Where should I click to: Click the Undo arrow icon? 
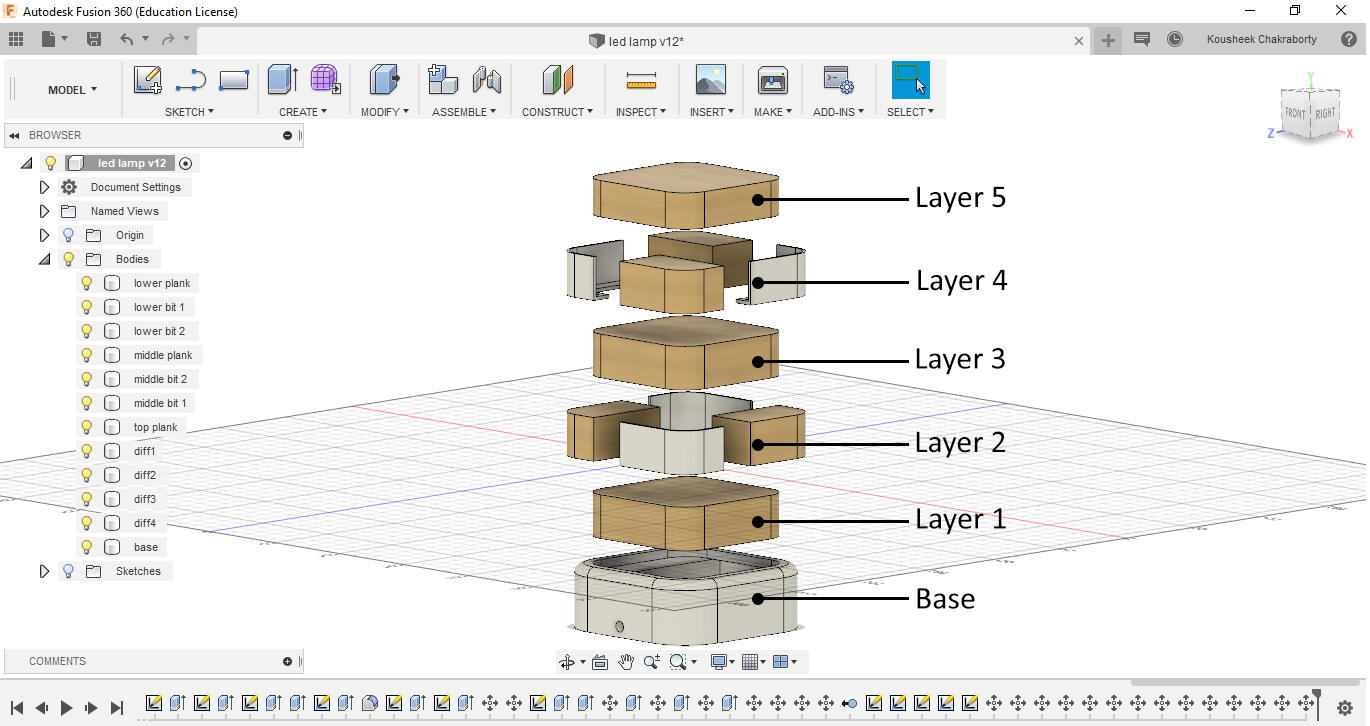coord(126,37)
